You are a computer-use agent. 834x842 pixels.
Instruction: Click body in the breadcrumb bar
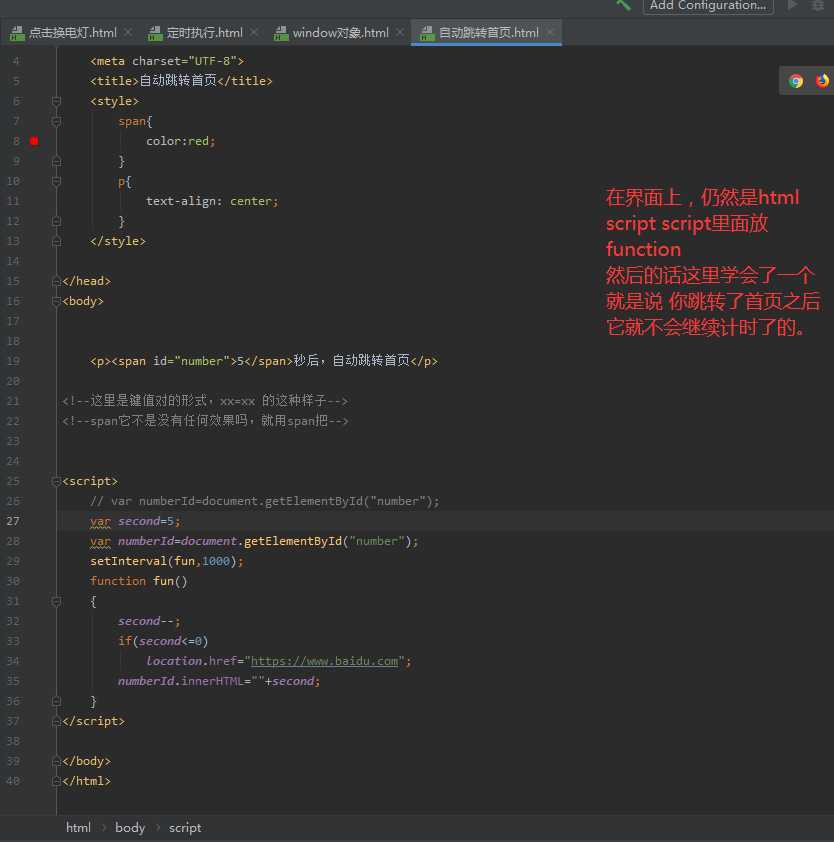coord(130,828)
